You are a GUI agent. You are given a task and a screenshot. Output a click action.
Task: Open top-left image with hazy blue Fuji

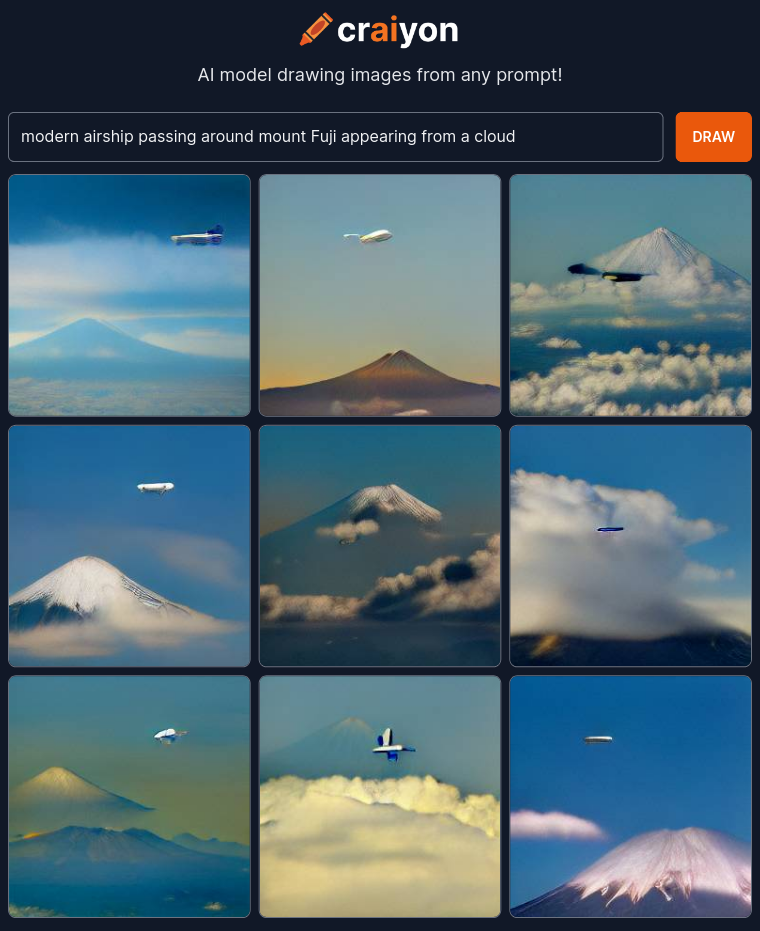pos(129,295)
